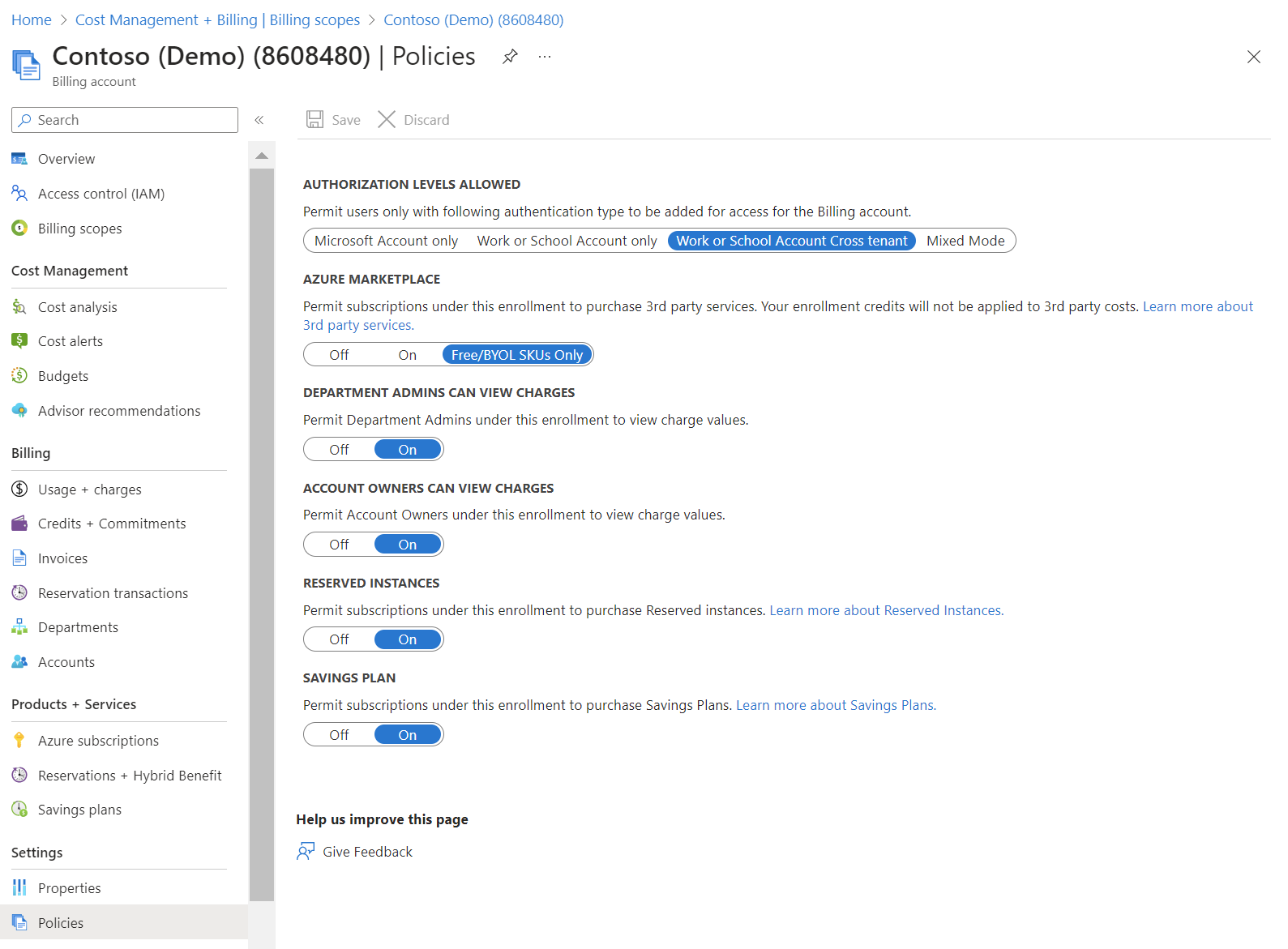Open Invoices in the Billing menu

coord(62,558)
